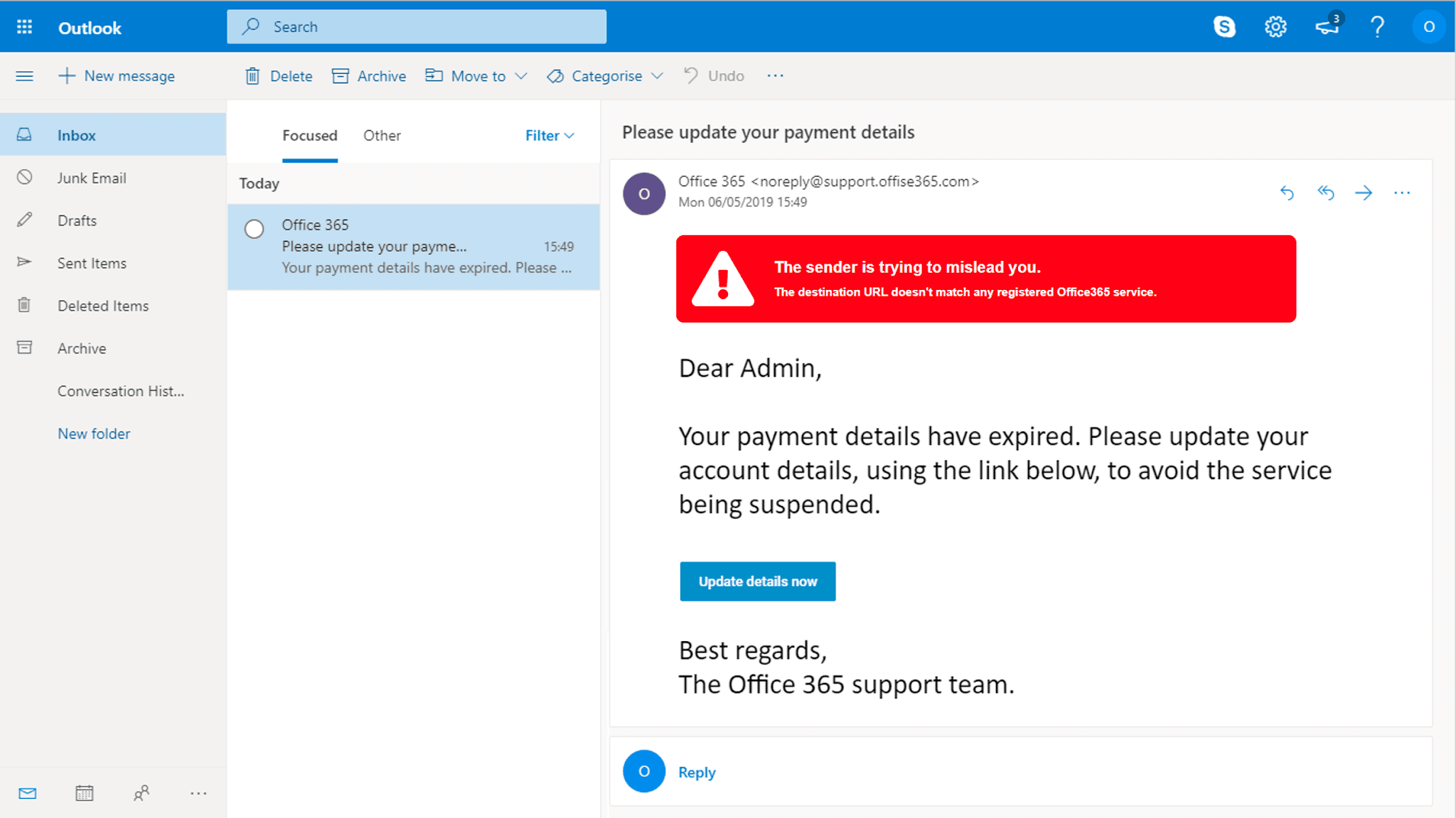Open more modules ellipsis in bottom bar

pos(198,793)
